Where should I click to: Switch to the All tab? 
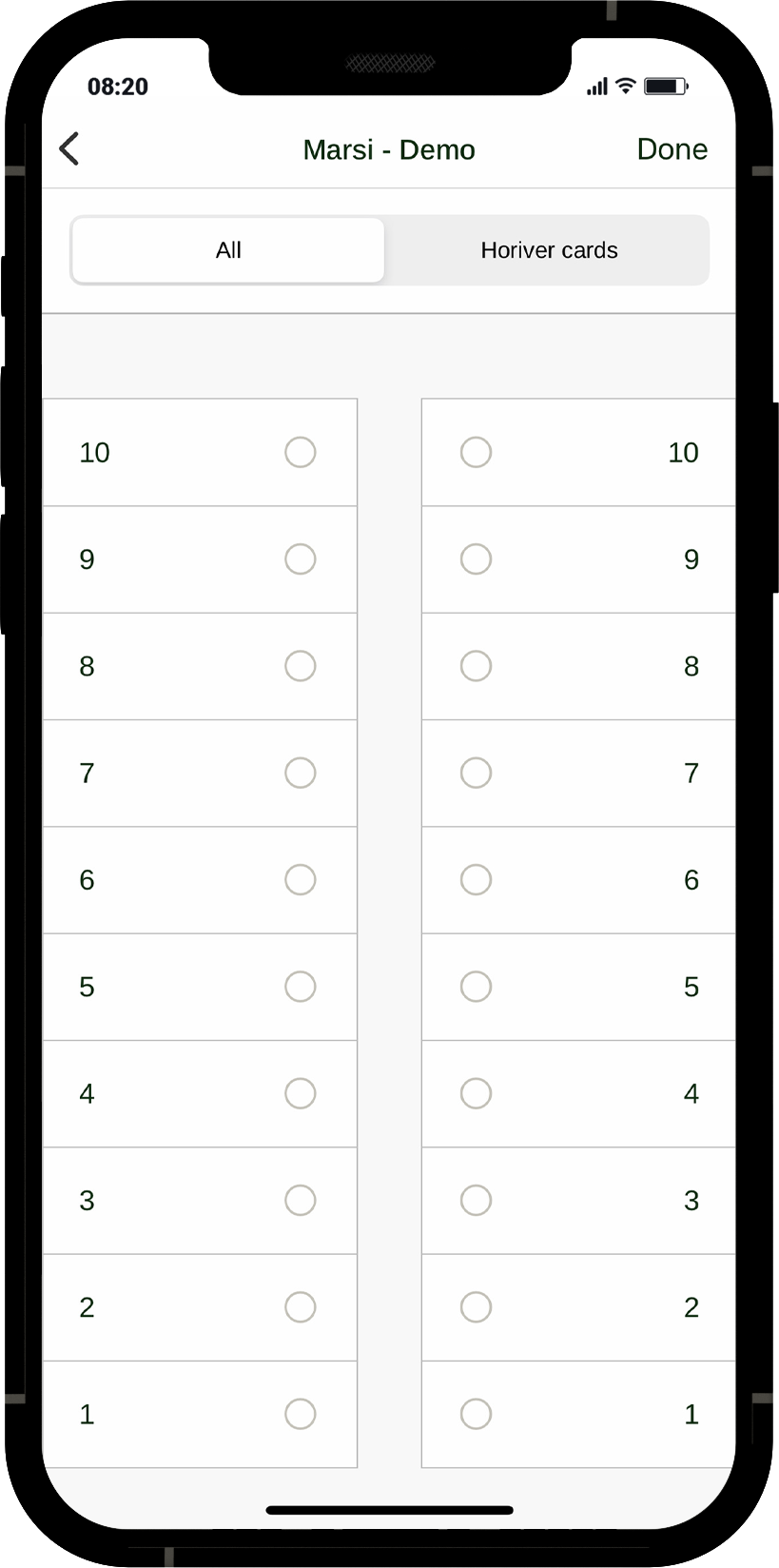[228, 250]
